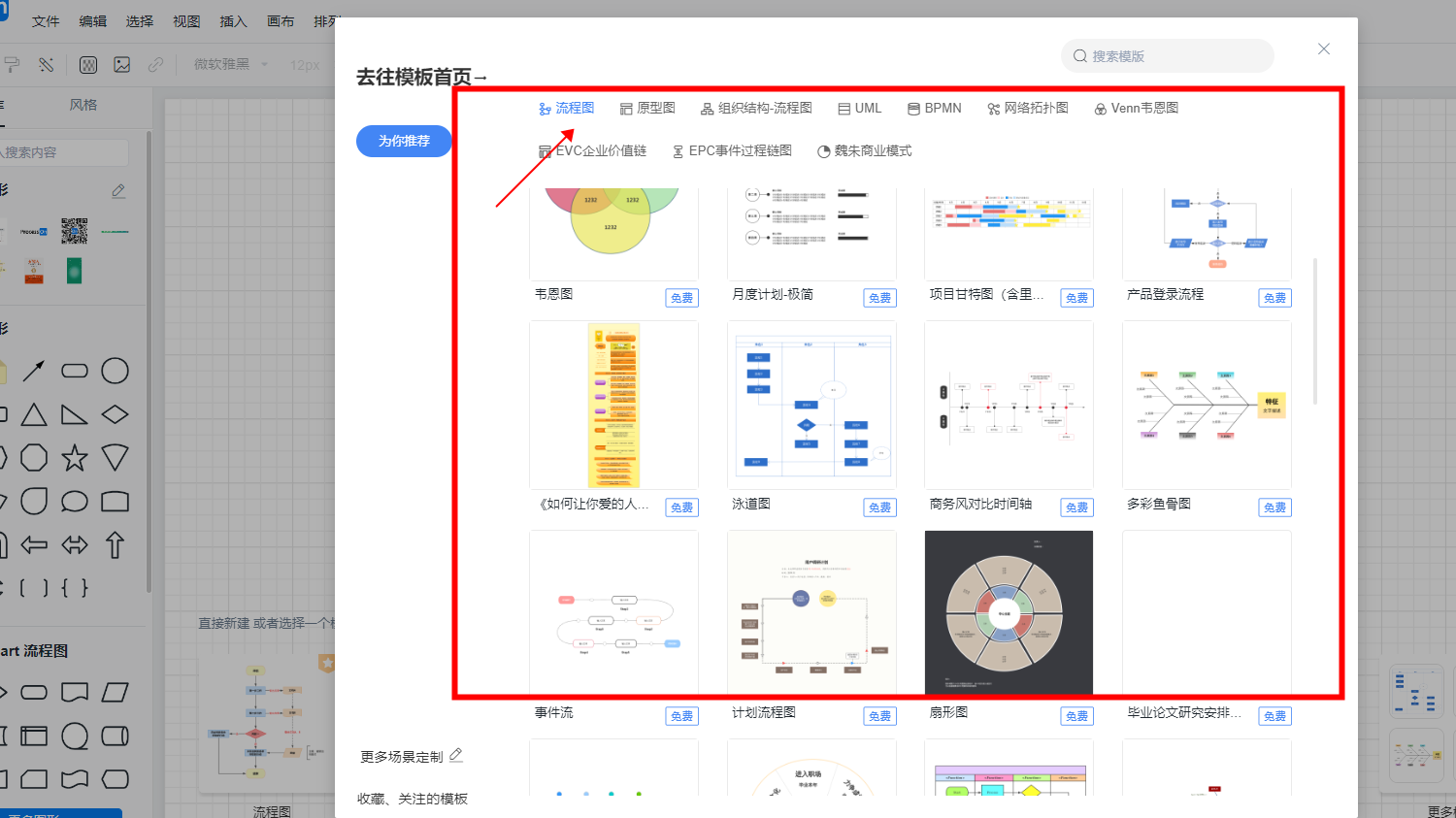Open the 选择 menu

[x=140, y=21]
